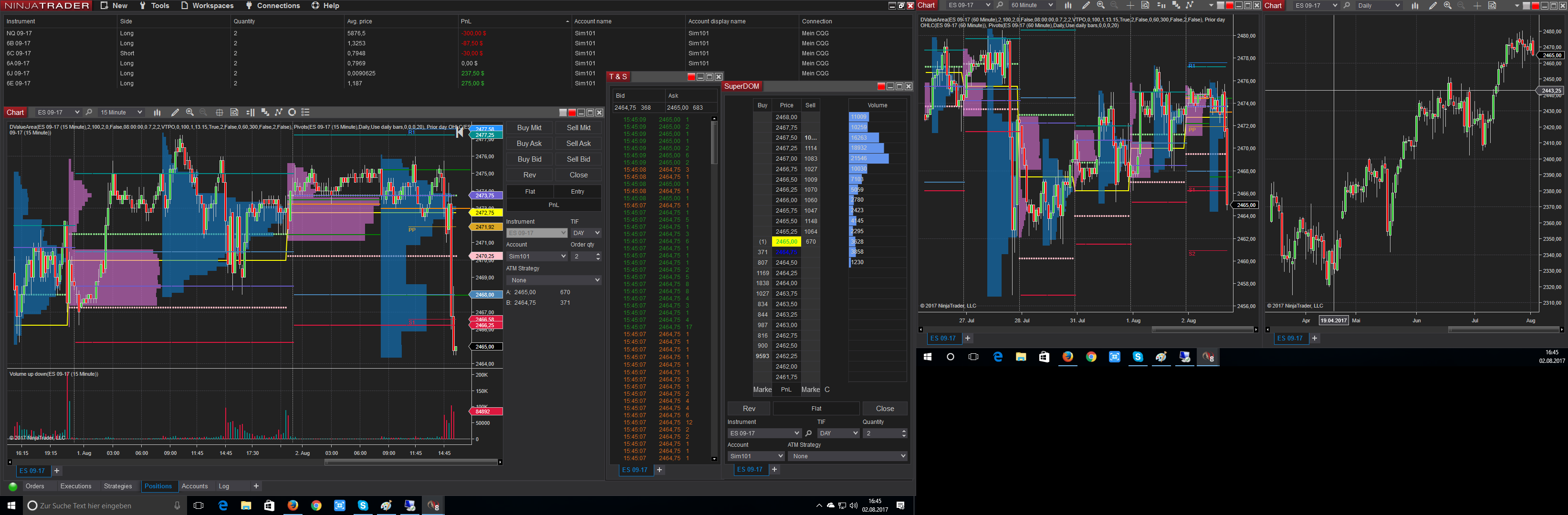The image size is (1568, 515).
Task: Expand toolbar overflow arrow in 60 Minute chart
Action: pyautogui.click(x=1211, y=5)
